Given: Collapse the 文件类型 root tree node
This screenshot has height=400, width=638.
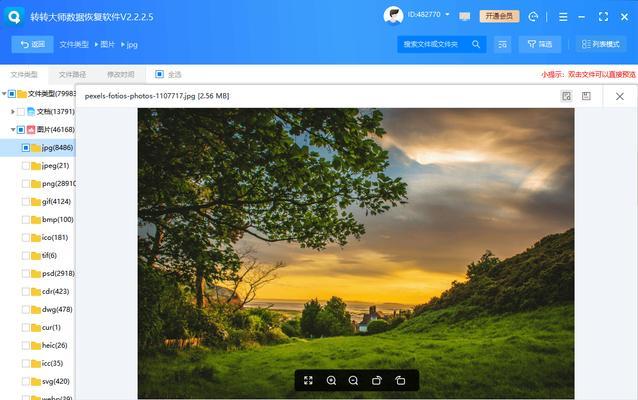Looking at the screenshot, I should click(4, 94).
